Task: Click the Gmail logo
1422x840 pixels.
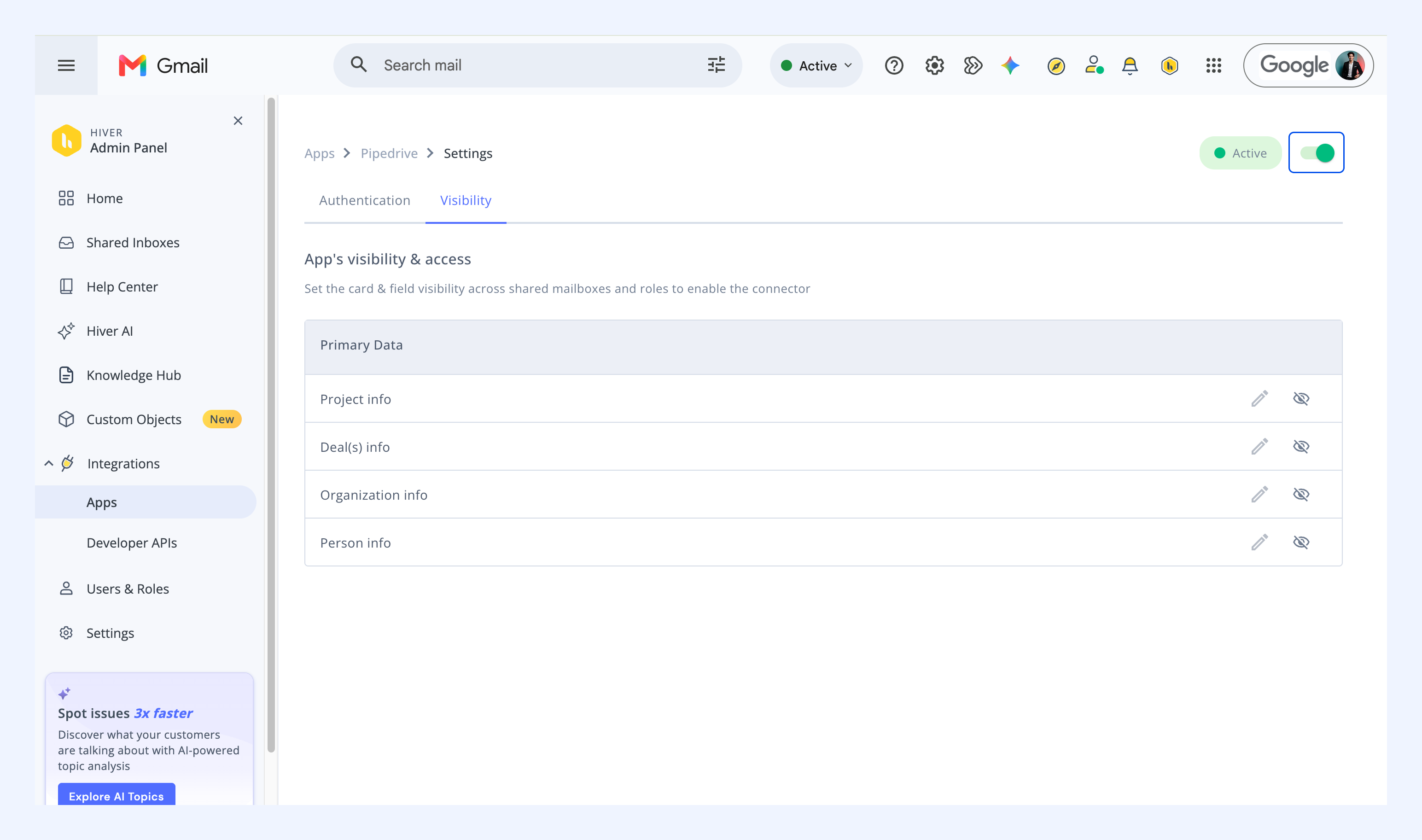Action: coord(163,66)
